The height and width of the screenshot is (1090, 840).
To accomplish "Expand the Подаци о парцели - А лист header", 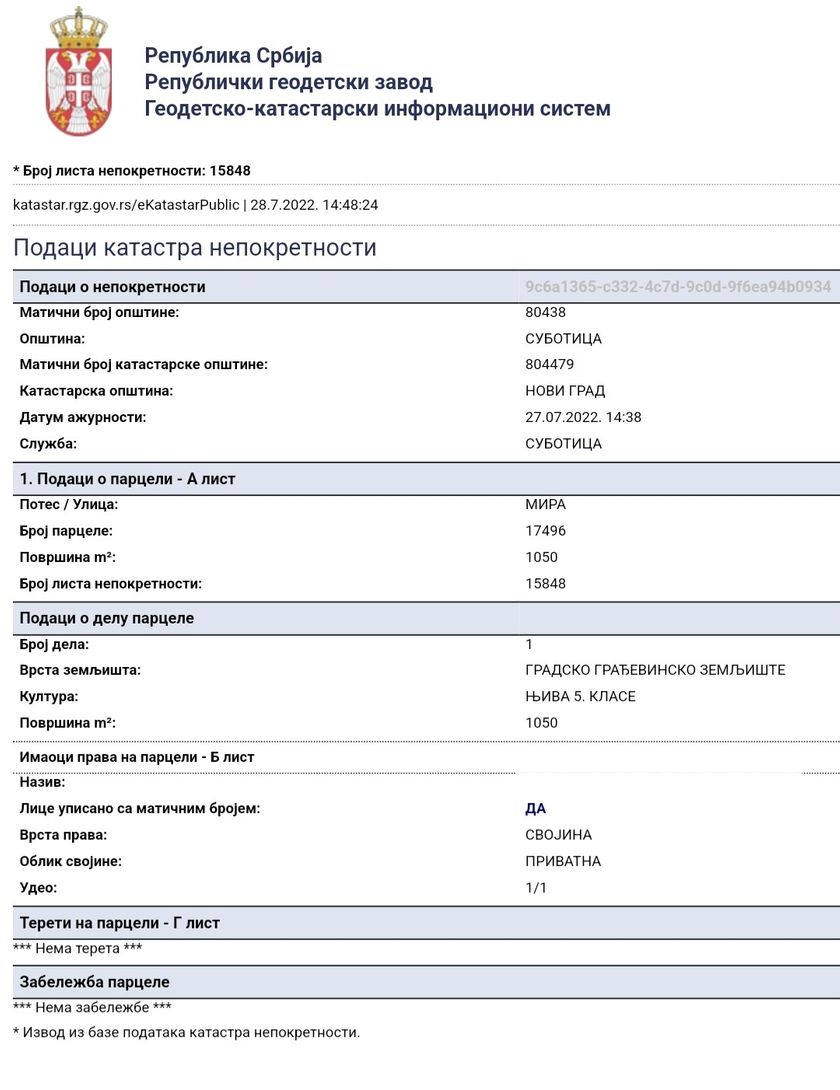I will (x=127, y=479).
